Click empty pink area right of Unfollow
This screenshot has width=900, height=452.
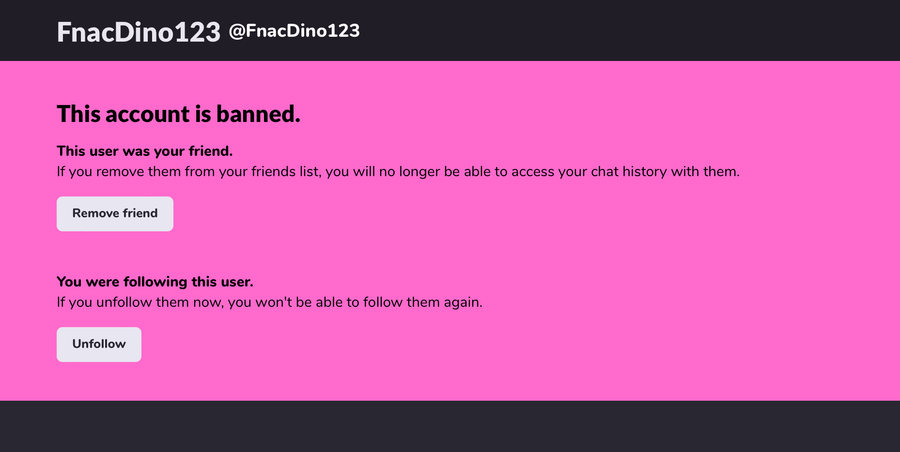500,344
